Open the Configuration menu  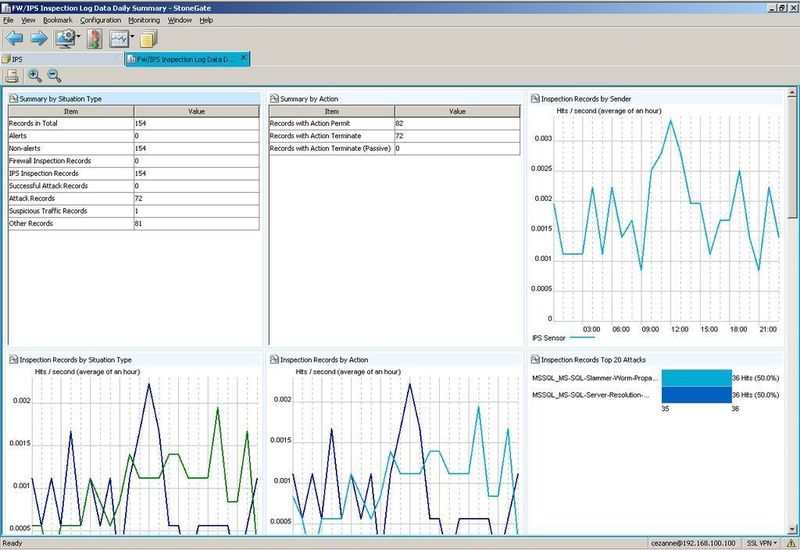click(101, 20)
